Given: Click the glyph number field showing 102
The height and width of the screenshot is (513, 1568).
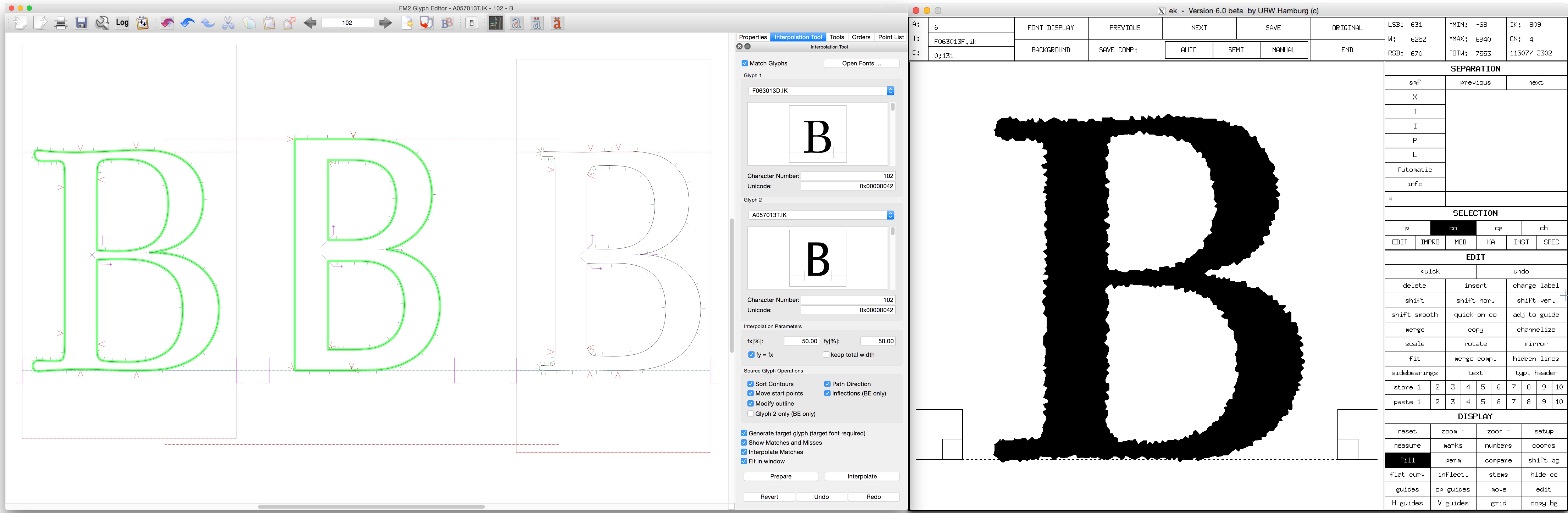Looking at the screenshot, I should click(x=347, y=23).
